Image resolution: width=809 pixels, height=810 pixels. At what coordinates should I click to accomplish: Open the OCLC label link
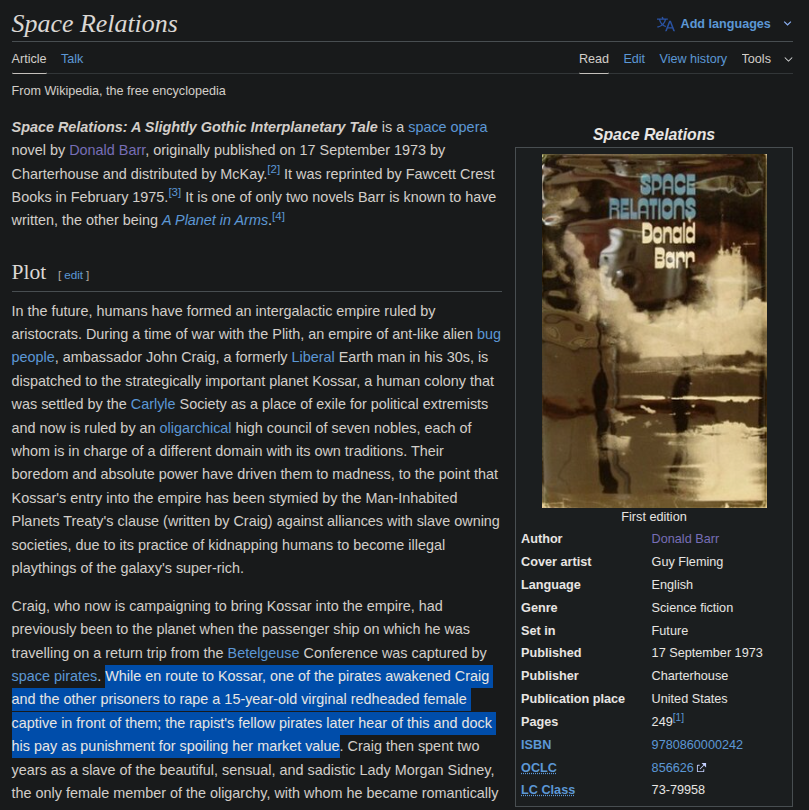pos(538,768)
